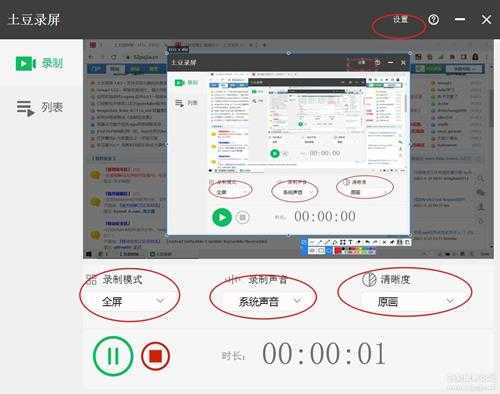This screenshot has width=500, height=394.
Task: Click the screen recording preview thumbnail
Action: click(288, 149)
